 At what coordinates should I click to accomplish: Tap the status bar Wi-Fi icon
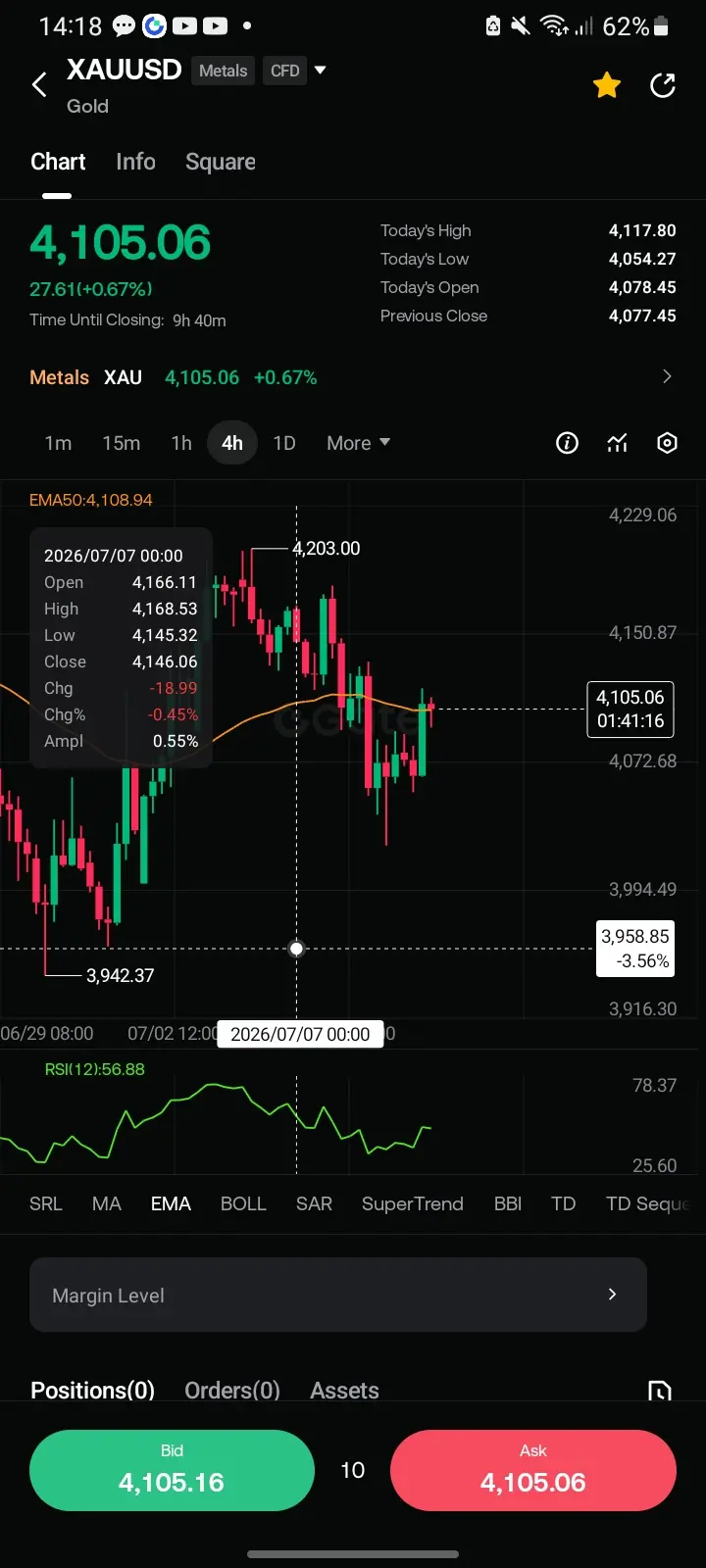tap(554, 26)
